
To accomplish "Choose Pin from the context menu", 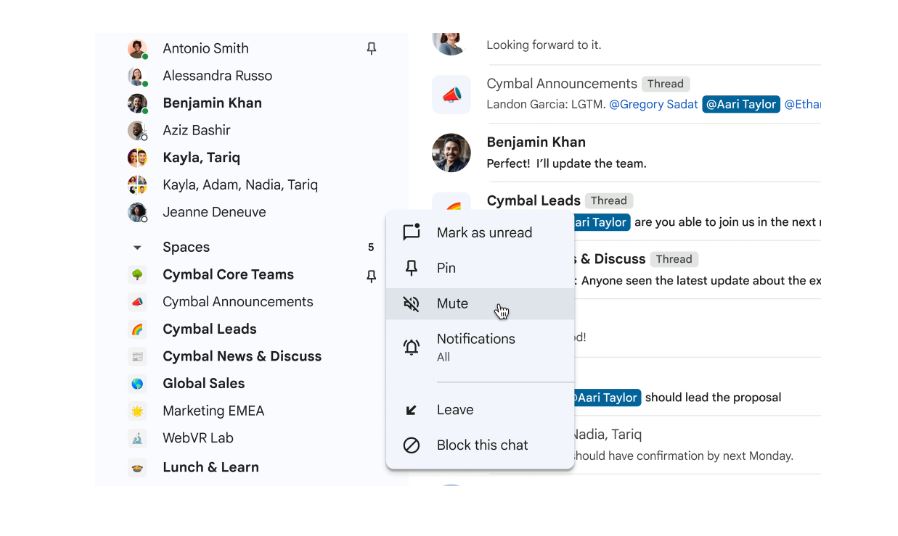I will 480,267.
